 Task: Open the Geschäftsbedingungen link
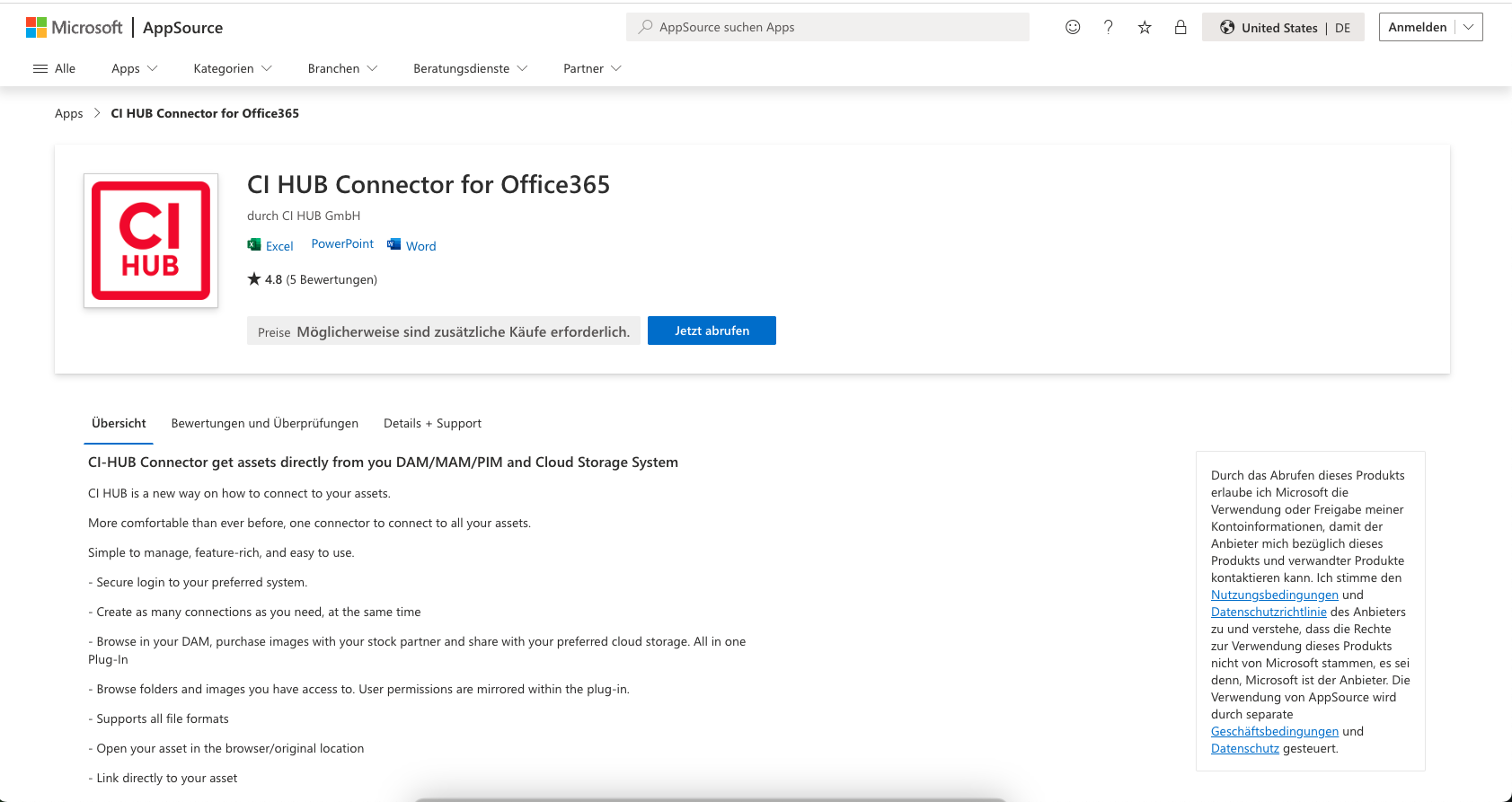pos(1275,731)
